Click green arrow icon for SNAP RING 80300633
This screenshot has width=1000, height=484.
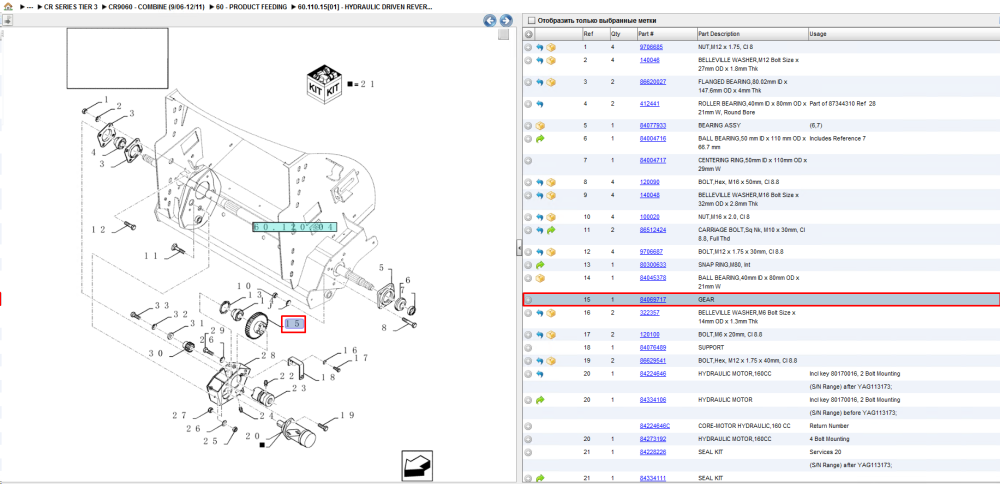pos(540,265)
